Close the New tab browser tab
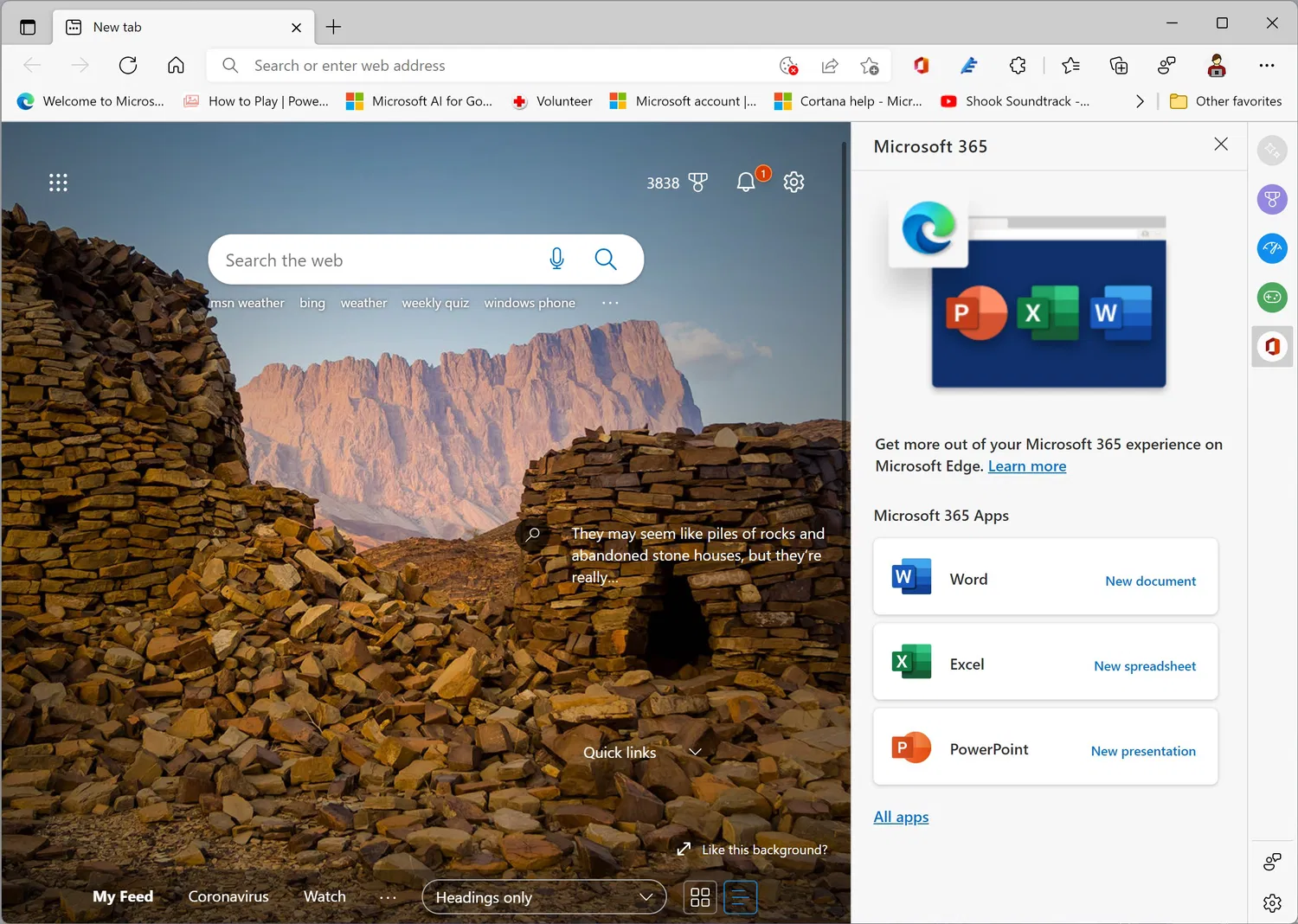 point(296,28)
